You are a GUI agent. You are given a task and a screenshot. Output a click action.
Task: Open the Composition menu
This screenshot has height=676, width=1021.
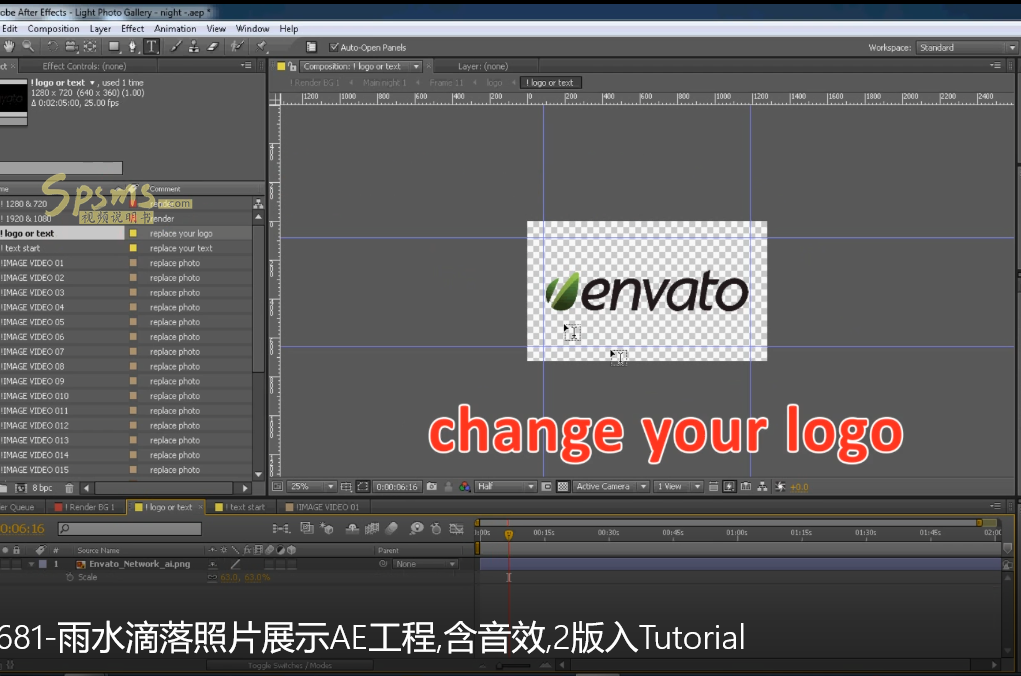[x=53, y=29]
